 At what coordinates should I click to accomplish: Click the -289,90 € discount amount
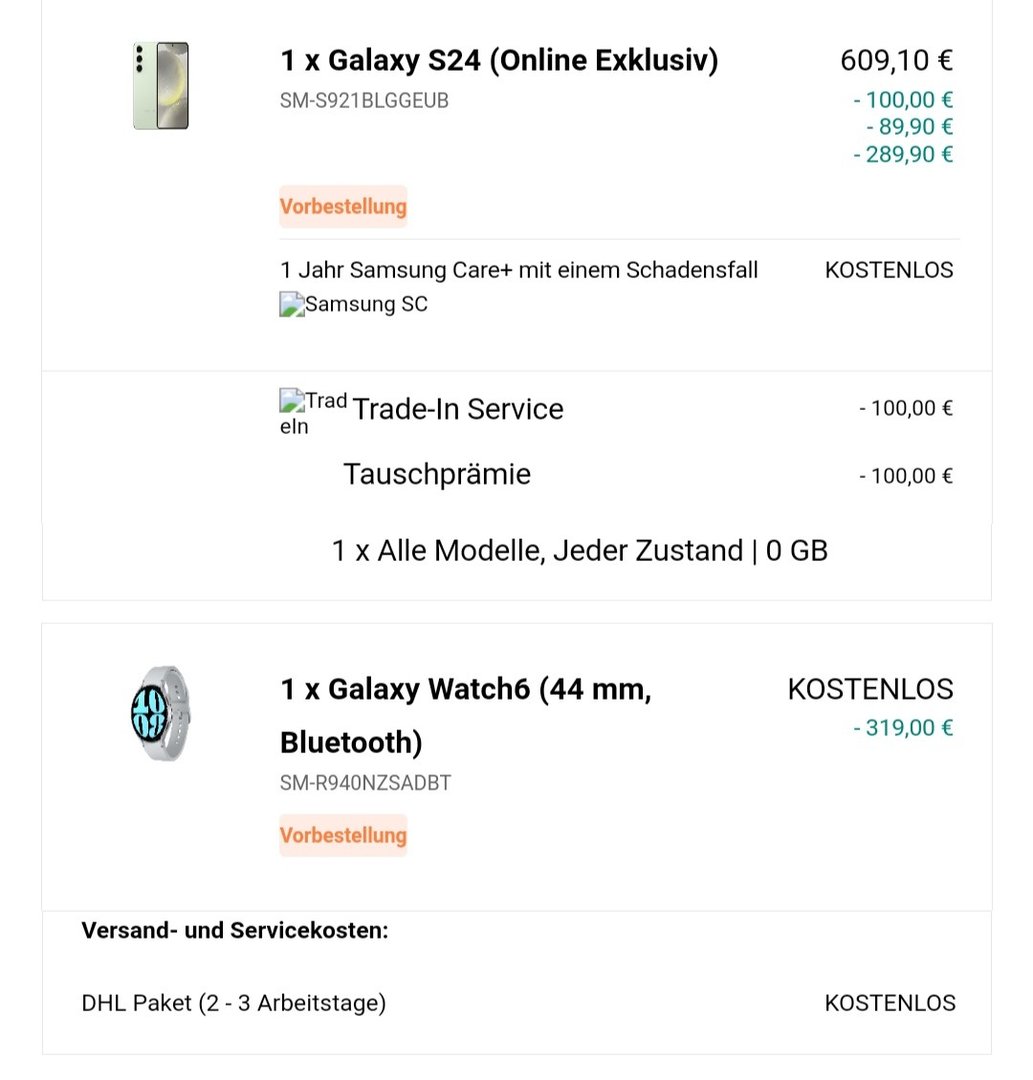pyautogui.click(x=903, y=154)
